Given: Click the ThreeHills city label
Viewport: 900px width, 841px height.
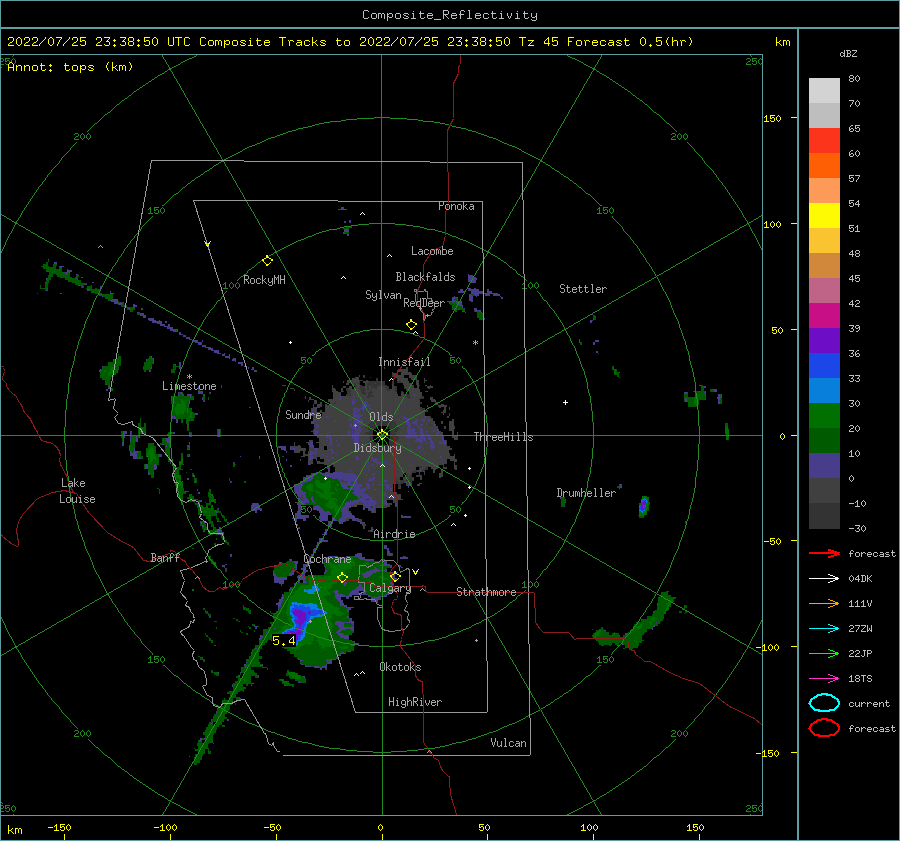Looking at the screenshot, I should [x=503, y=437].
